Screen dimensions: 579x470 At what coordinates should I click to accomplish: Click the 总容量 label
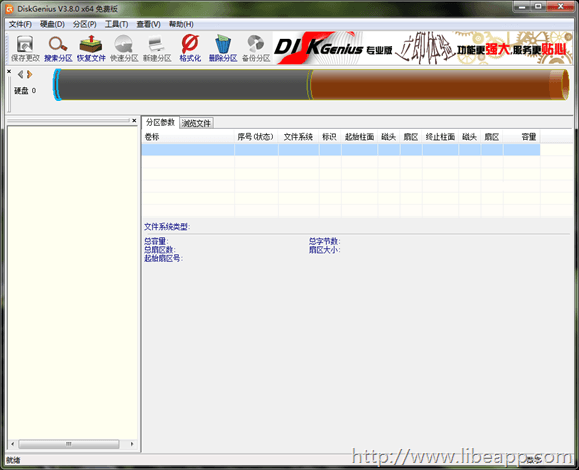tap(156, 241)
